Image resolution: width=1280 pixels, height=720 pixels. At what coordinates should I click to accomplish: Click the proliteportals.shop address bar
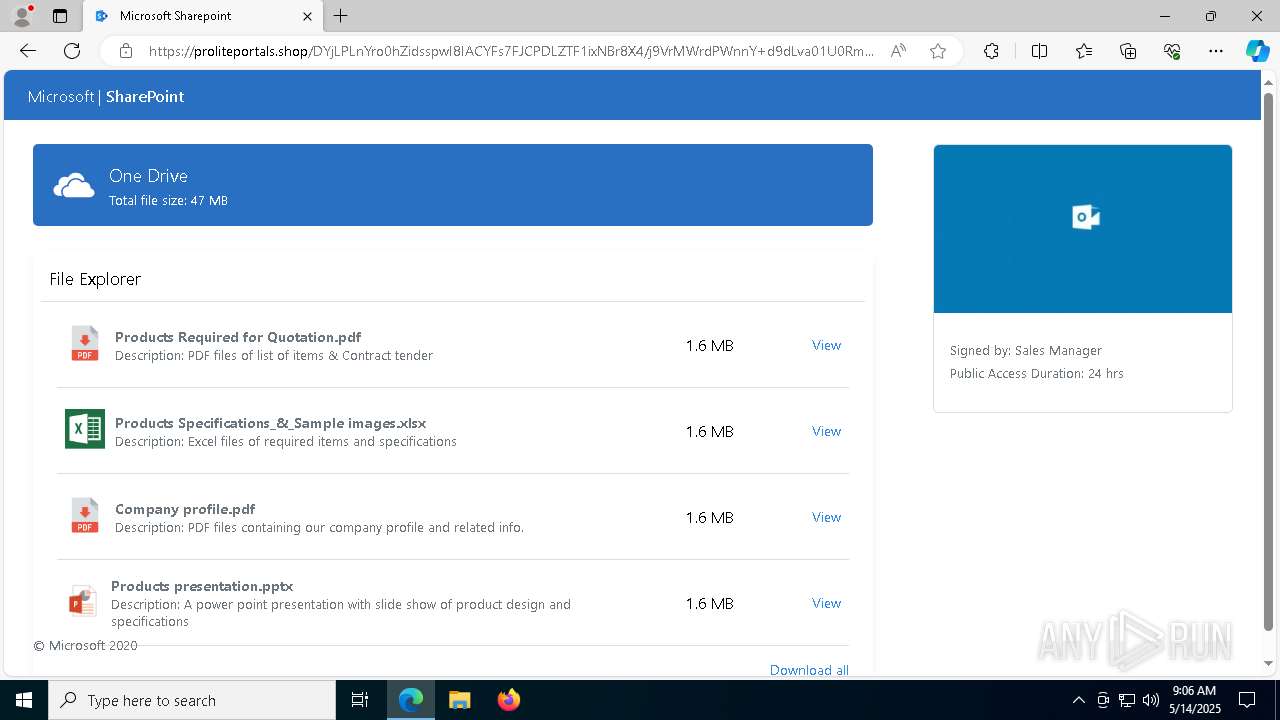[x=510, y=51]
